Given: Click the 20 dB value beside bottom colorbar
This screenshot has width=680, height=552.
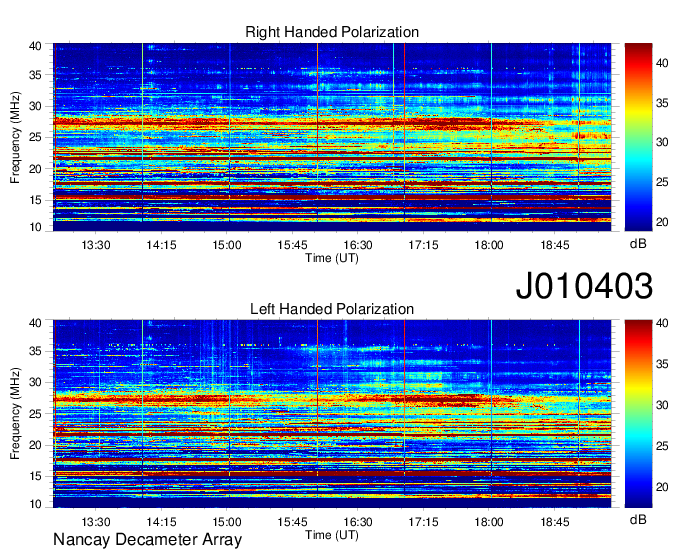Looking at the screenshot, I should point(662,487).
